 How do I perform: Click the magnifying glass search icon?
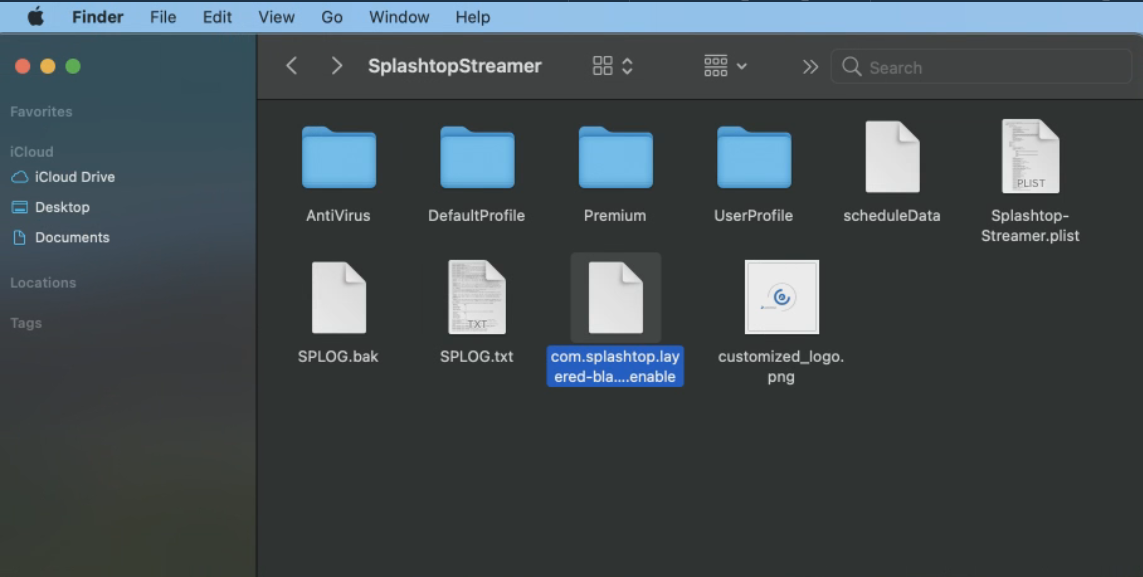(851, 67)
